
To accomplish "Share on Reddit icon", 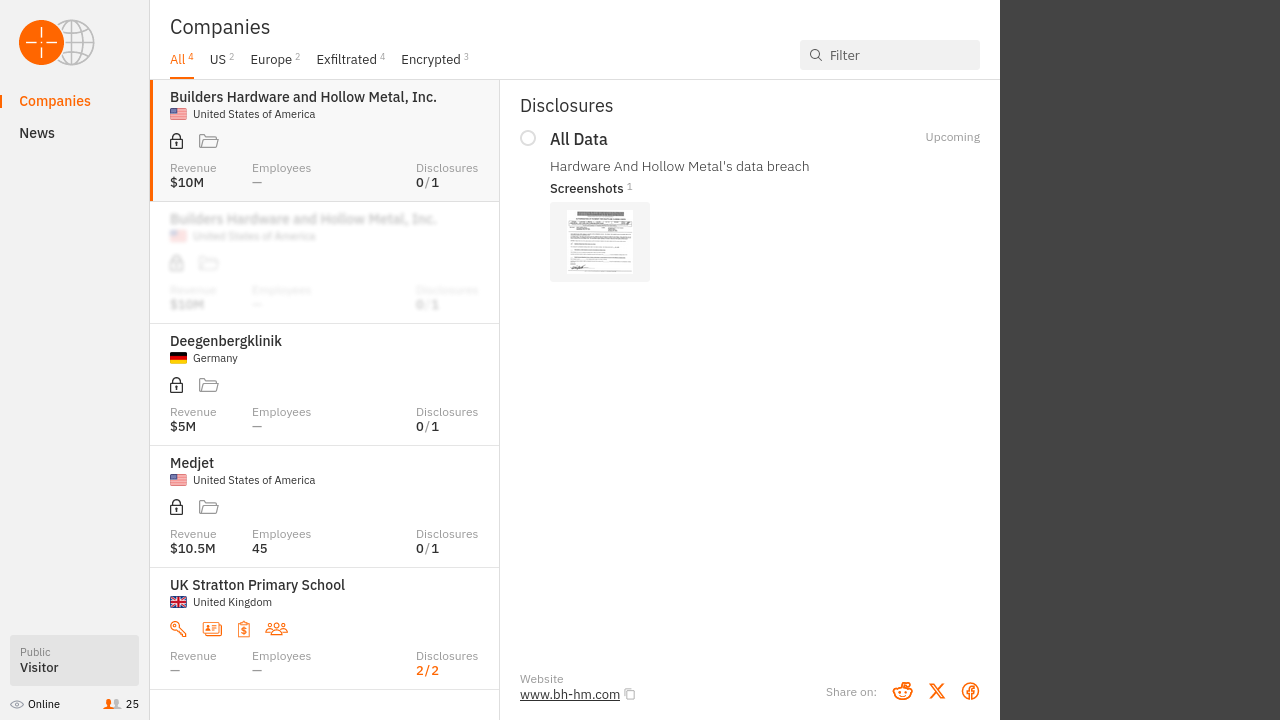I will coord(902,691).
